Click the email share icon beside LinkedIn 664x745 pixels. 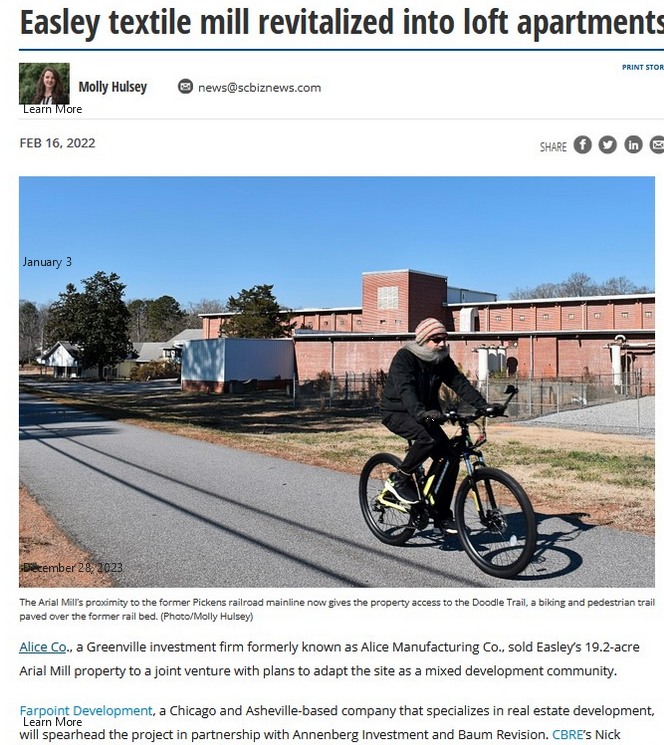click(657, 144)
